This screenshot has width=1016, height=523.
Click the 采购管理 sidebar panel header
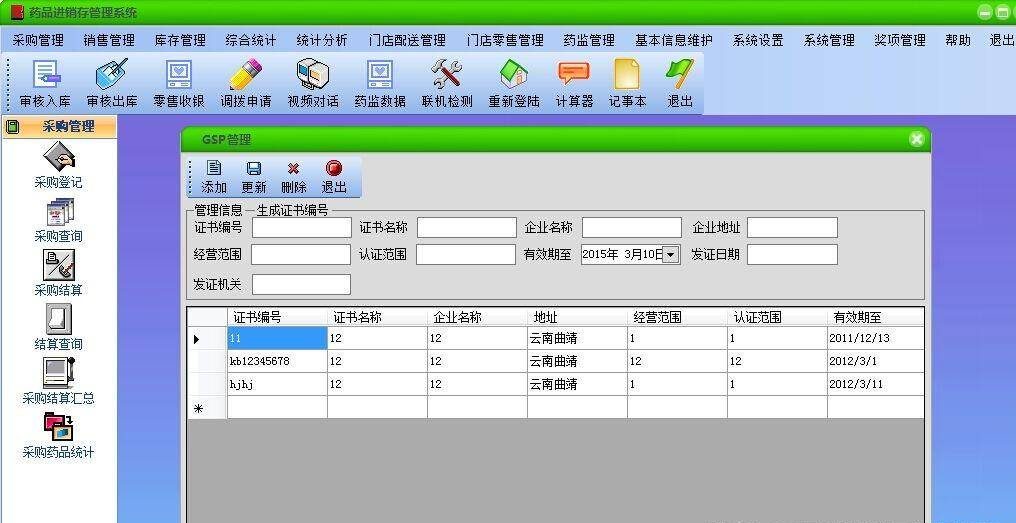[x=60, y=126]
